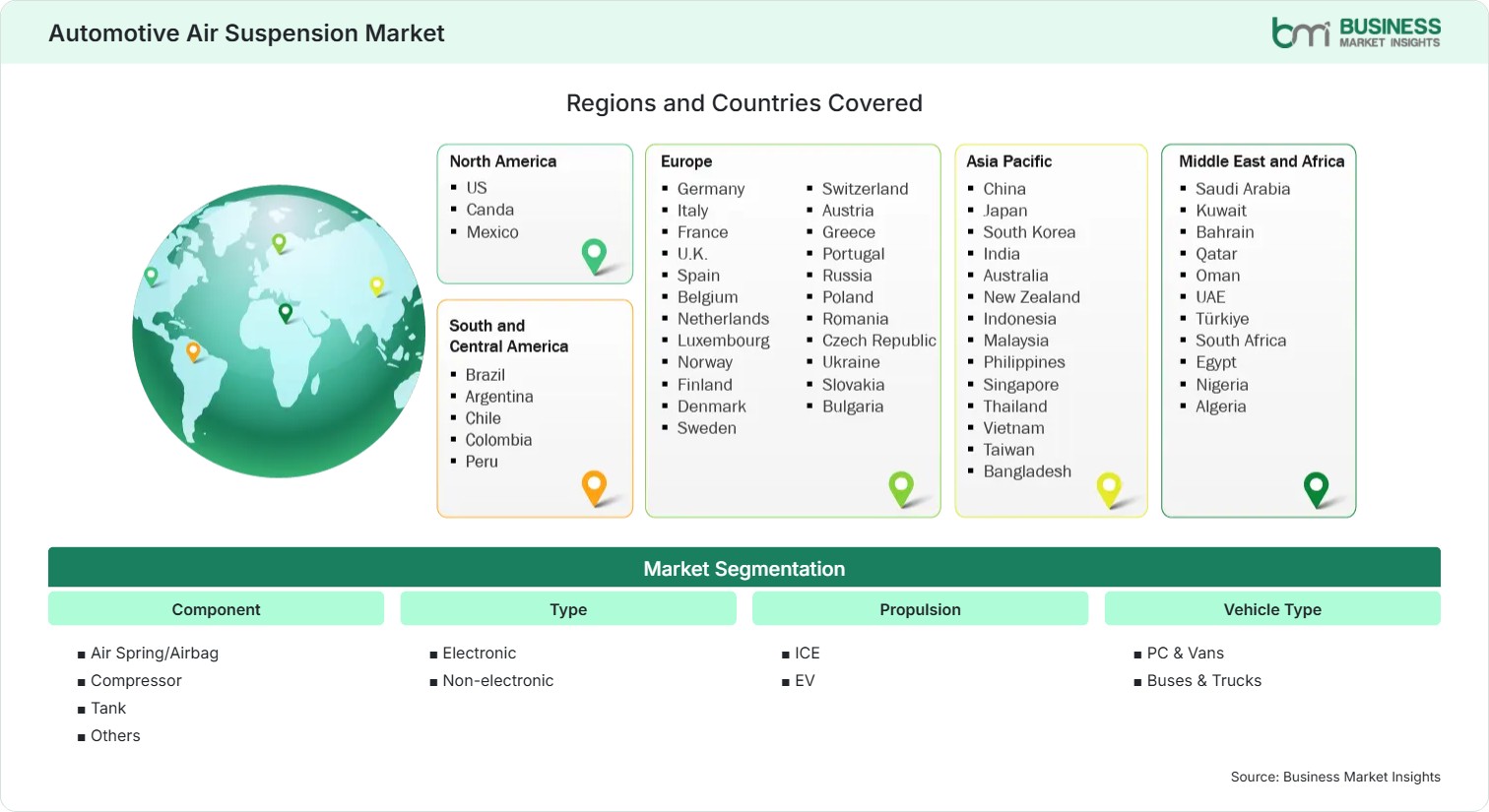Click 'Czech Republic' in the Europe list
This screenshot has height=812, width=1489.
[x=879, y=341]
